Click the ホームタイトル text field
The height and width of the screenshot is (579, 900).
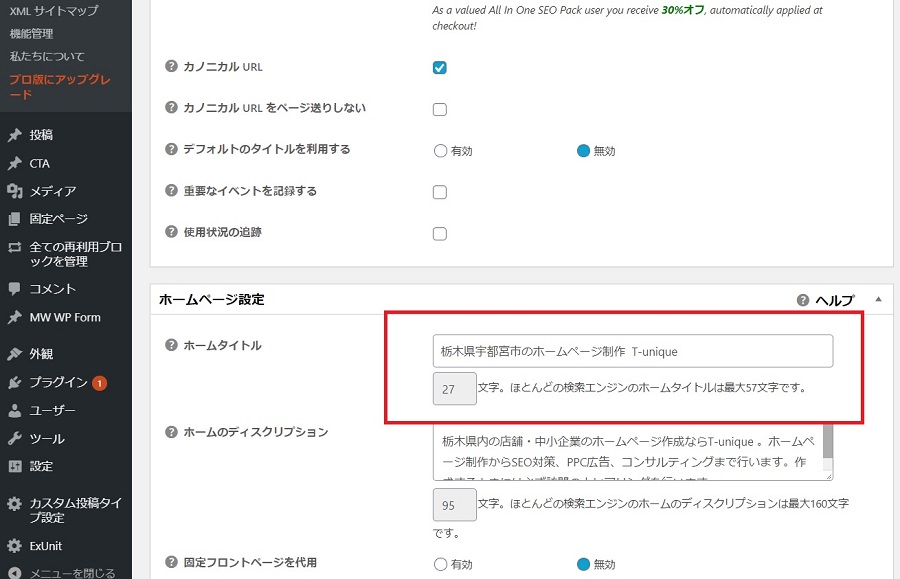(632, 351)
